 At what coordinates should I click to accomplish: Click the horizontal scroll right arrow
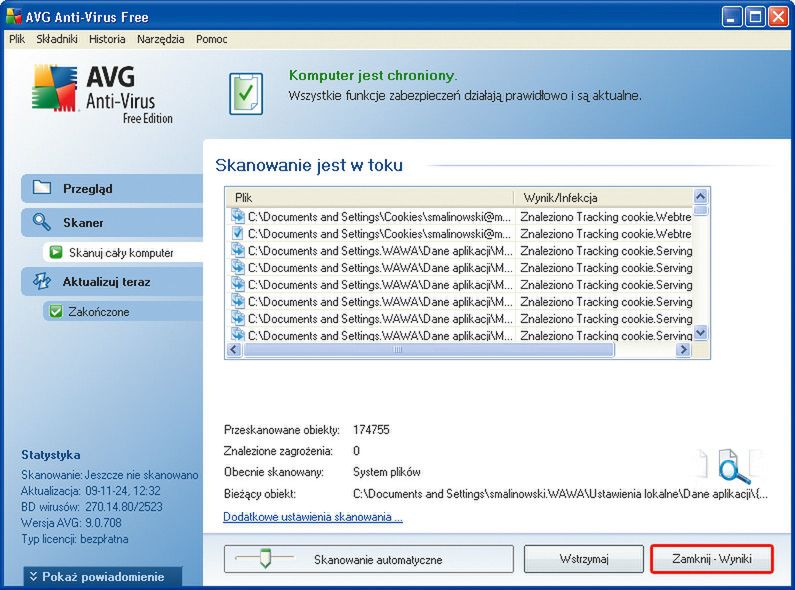click(683, 349)
